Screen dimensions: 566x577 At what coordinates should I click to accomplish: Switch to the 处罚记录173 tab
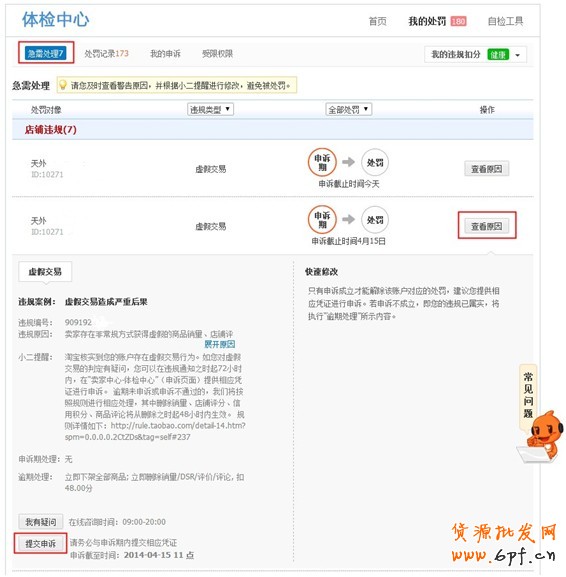(x=106, y=54)
